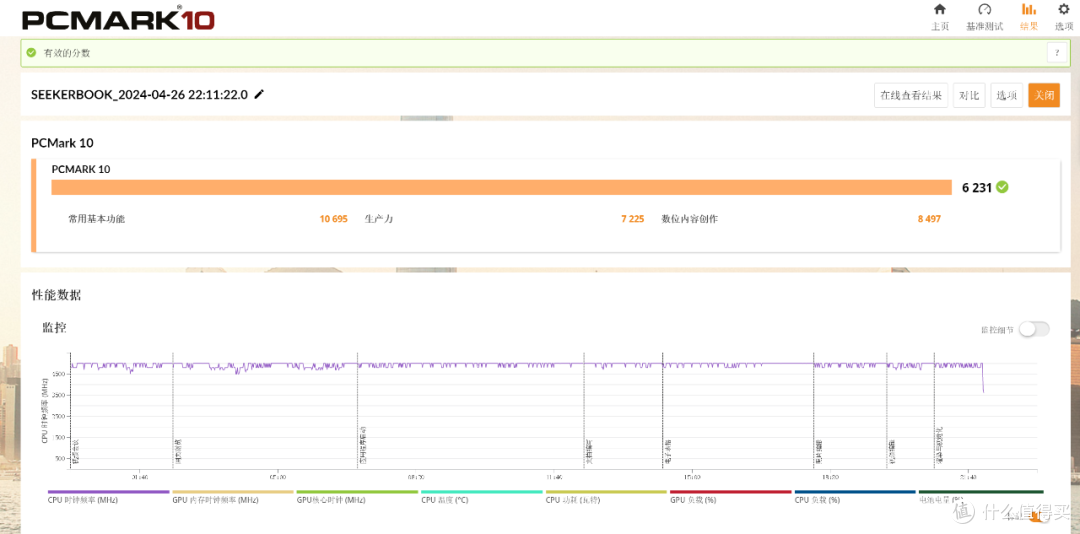The height and width of the screenshot is (534, 1080).
Task: Click the overall score 6 231
Action: coord(977,187)
